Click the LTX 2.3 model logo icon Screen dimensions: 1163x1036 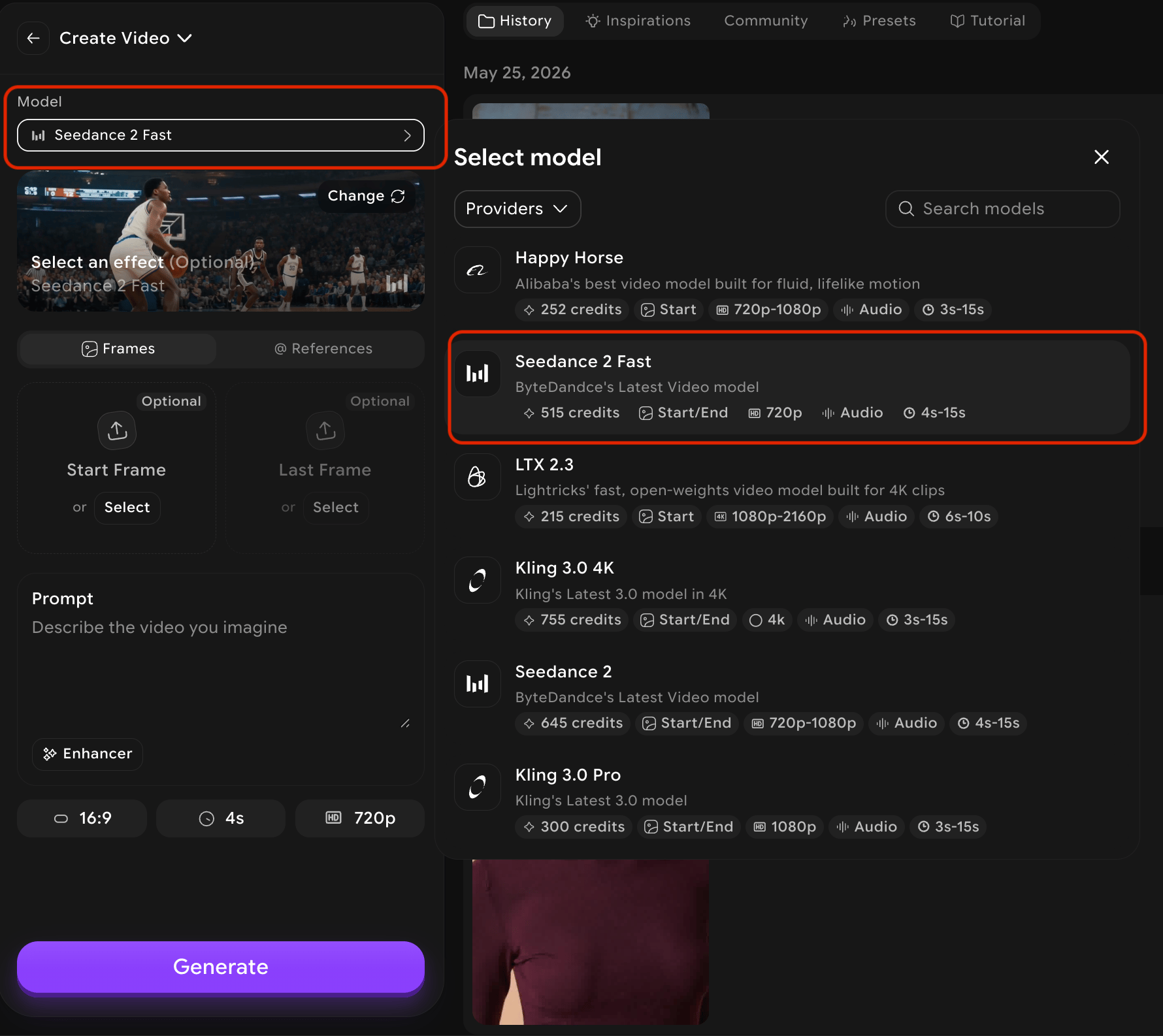[x=478, y=477]
